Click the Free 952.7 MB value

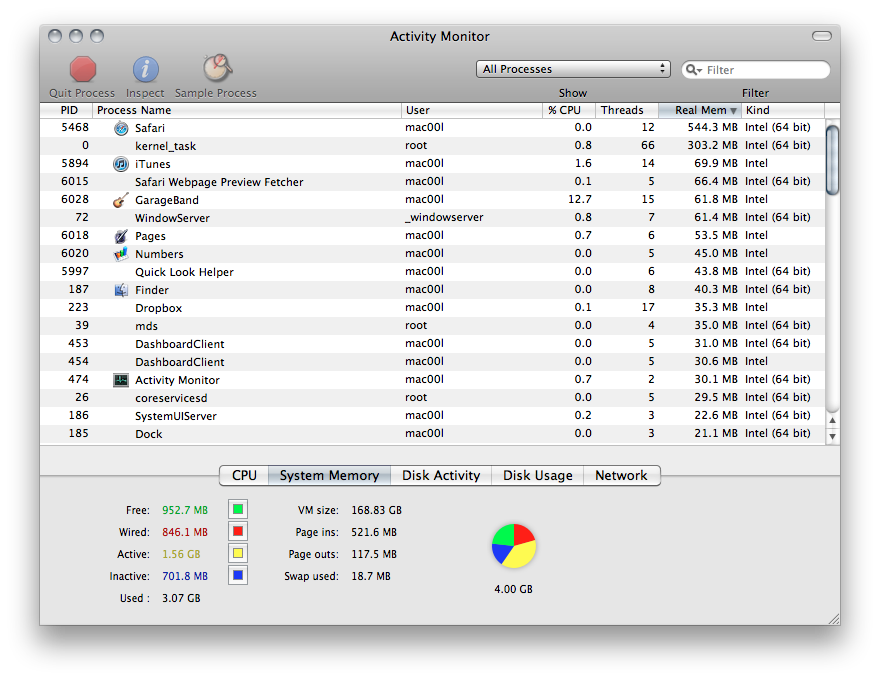tap(185, 510)
